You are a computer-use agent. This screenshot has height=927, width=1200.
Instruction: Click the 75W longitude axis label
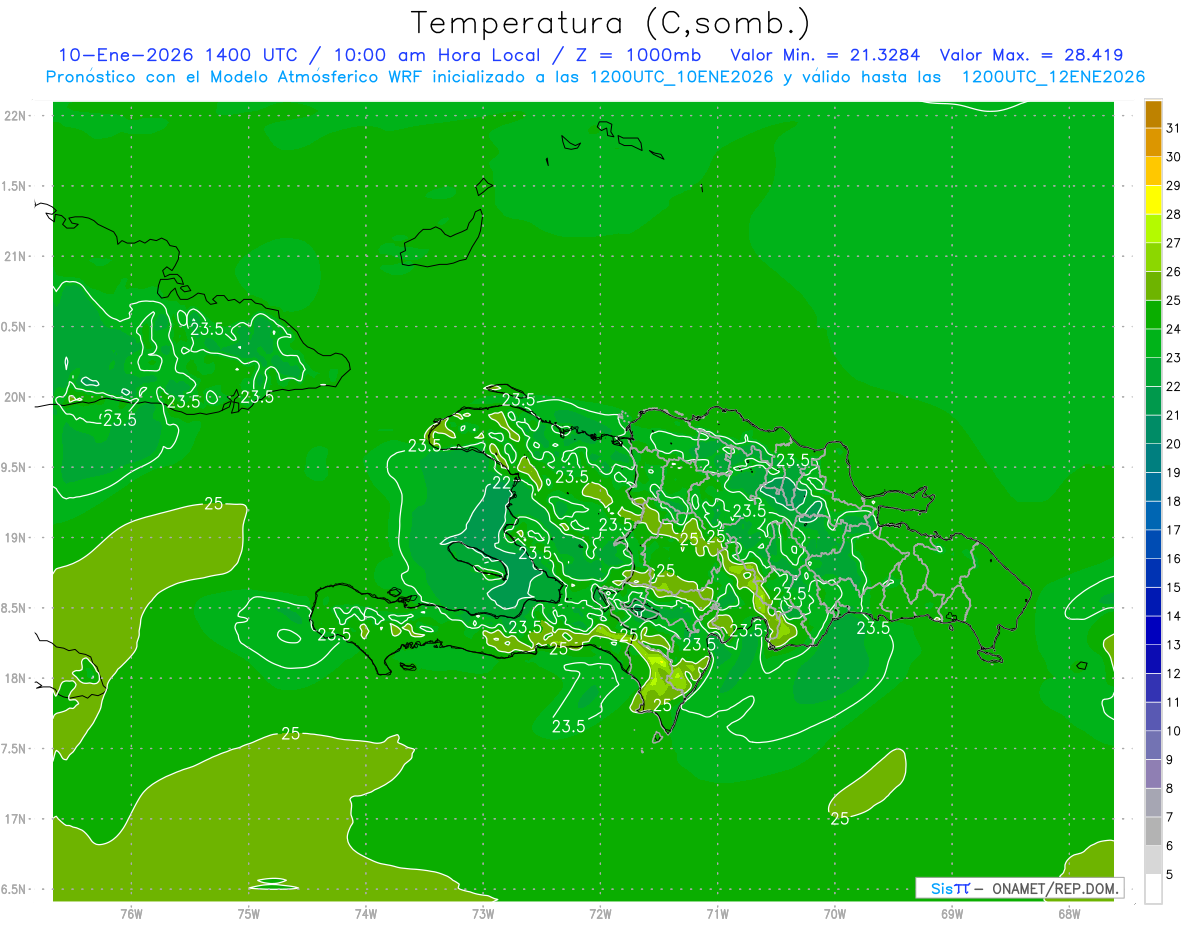[249, 913]
